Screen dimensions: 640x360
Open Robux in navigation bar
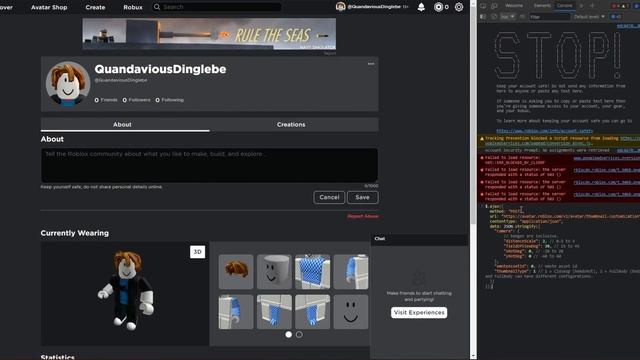point(133,7)
